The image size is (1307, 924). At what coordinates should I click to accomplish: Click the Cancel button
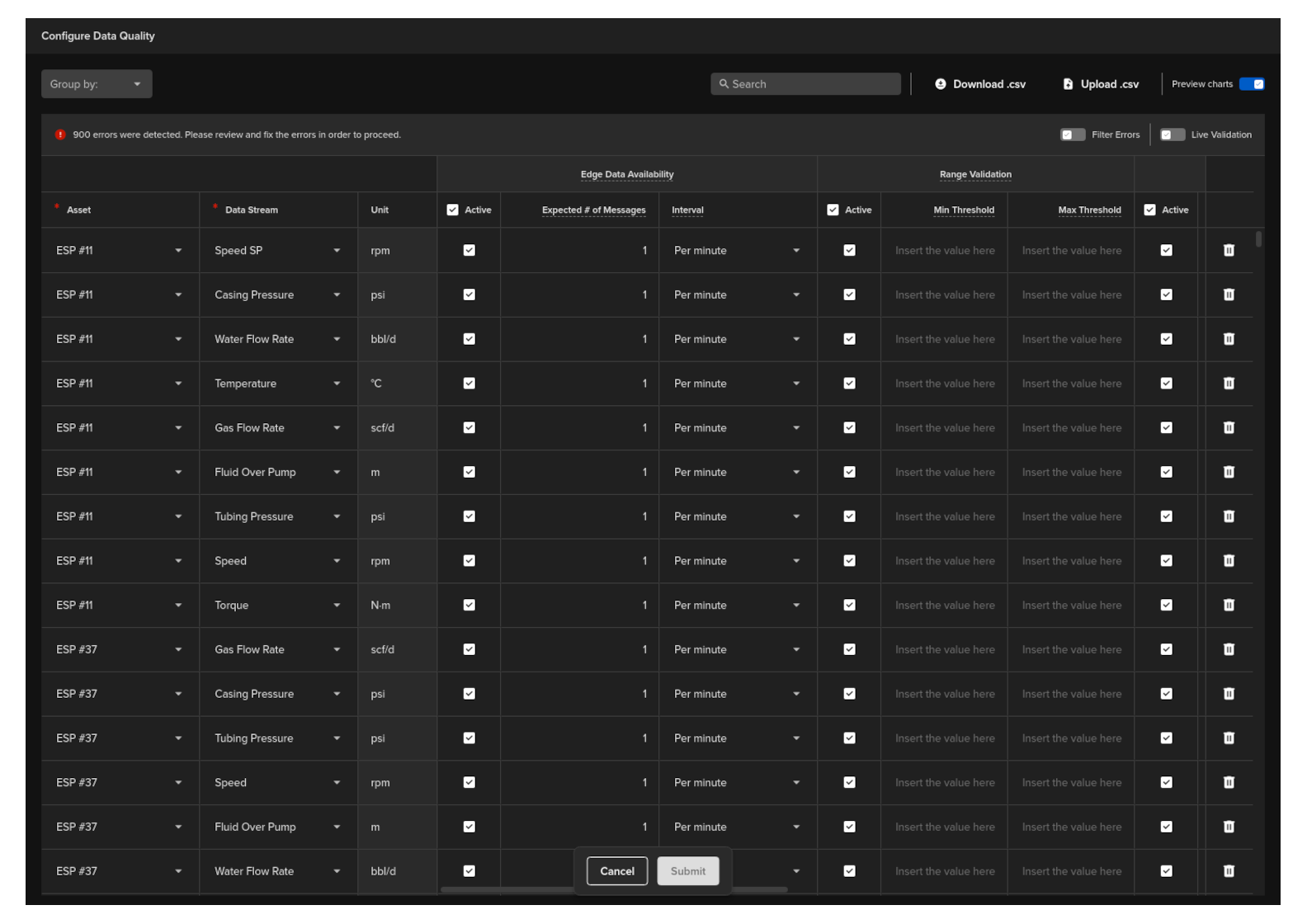(616, 871)
